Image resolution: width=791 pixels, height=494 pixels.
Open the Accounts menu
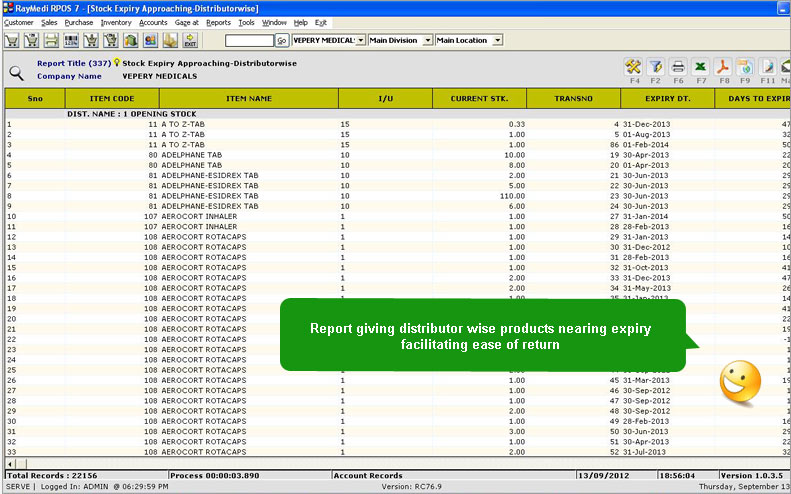pos(153,23)
